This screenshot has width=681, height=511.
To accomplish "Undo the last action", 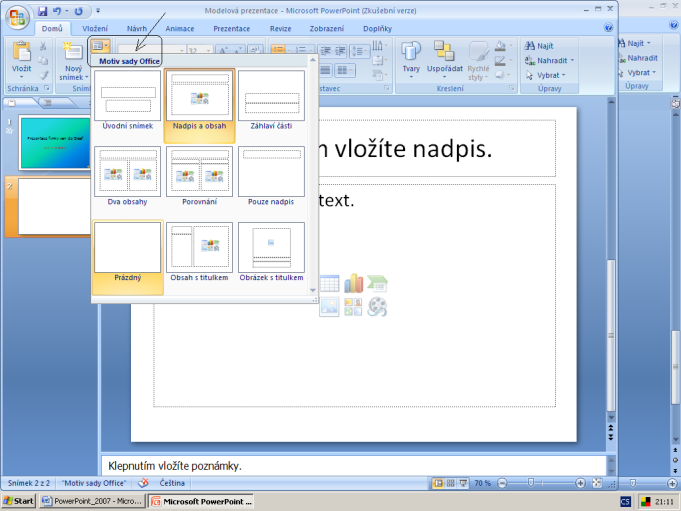I will [x=56, y=11].
